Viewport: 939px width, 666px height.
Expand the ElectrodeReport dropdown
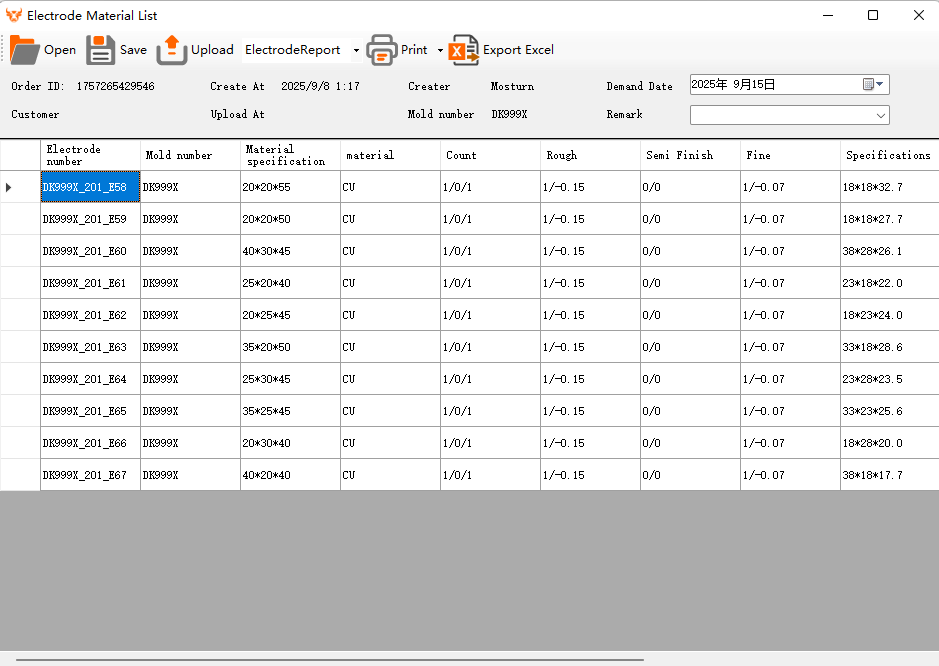pos(357,51)
